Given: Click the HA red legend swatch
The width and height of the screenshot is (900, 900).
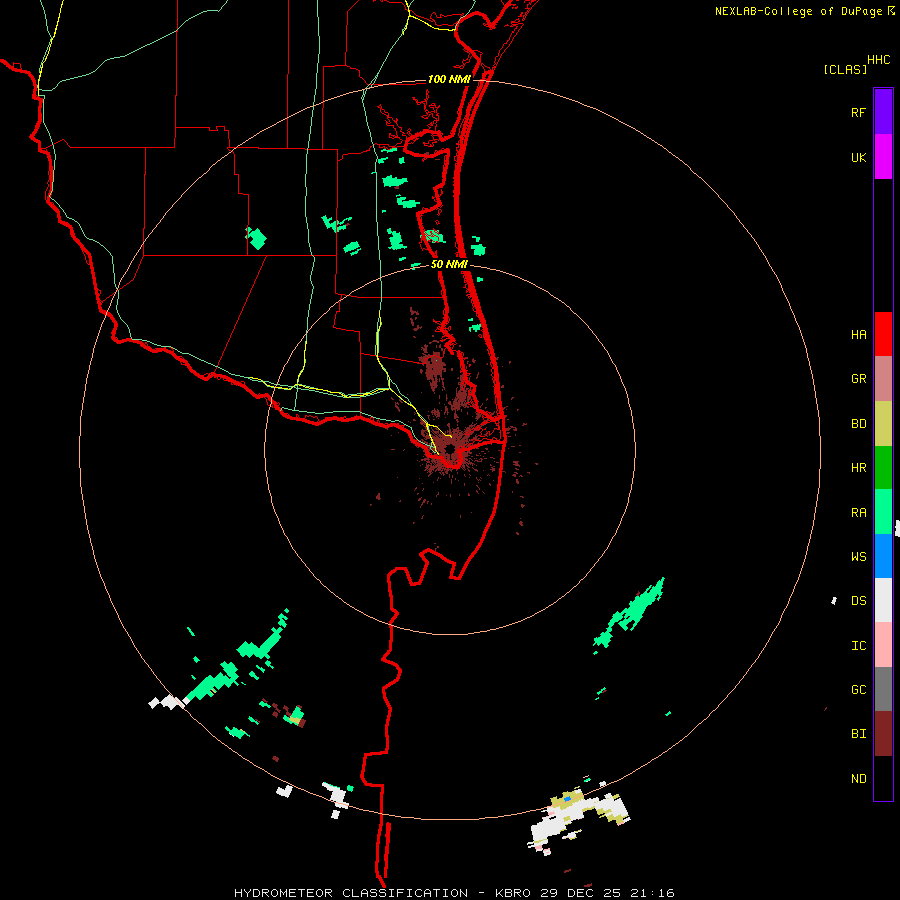Looking at the screenshot, I should click(883, 334).
